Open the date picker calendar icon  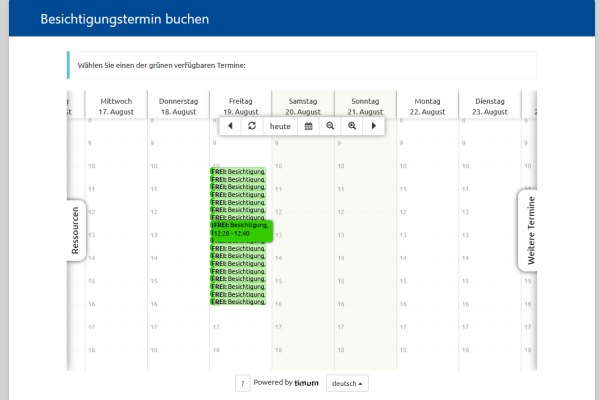(x=309, y=126)
